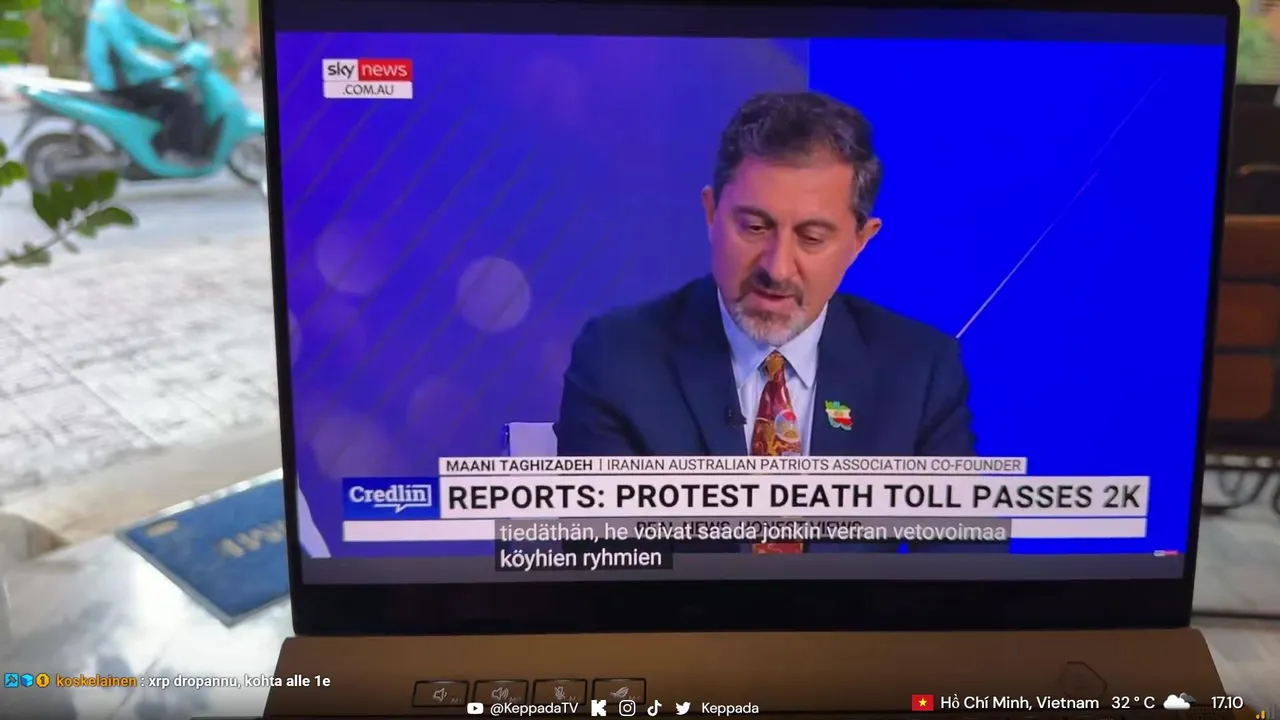Click subtitle line starting 'tiedäthän, he voivat'
The height and width of the screenshot is (720, 1280).
click(752, 532)
